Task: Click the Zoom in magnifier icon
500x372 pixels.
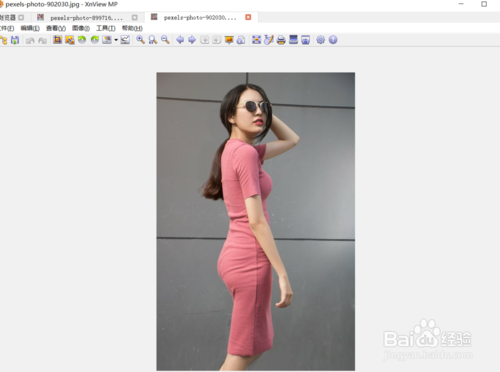Action: click(x=140, y=40)
